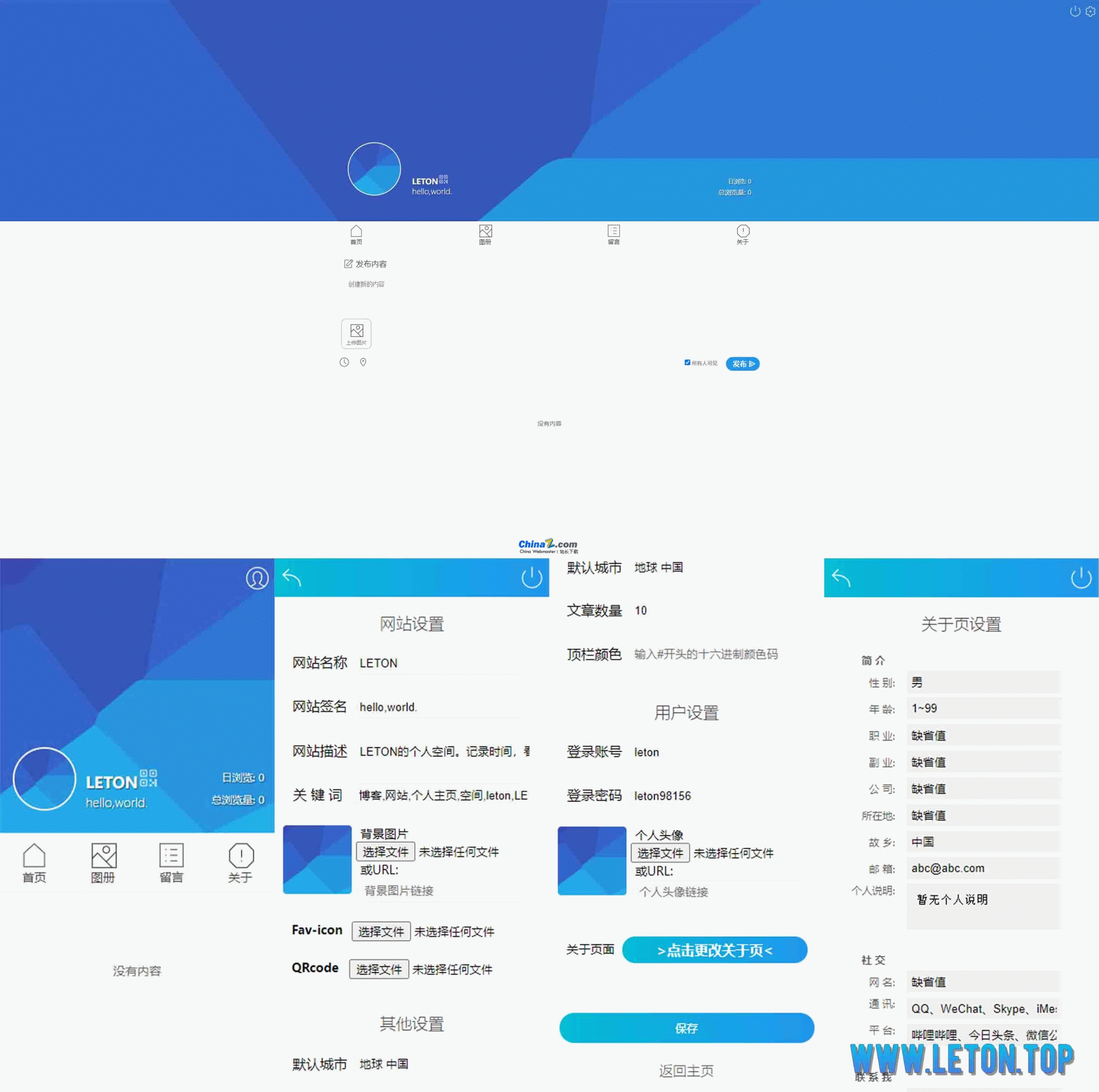Click the 发布内容 edit icon

pos(348,264)
